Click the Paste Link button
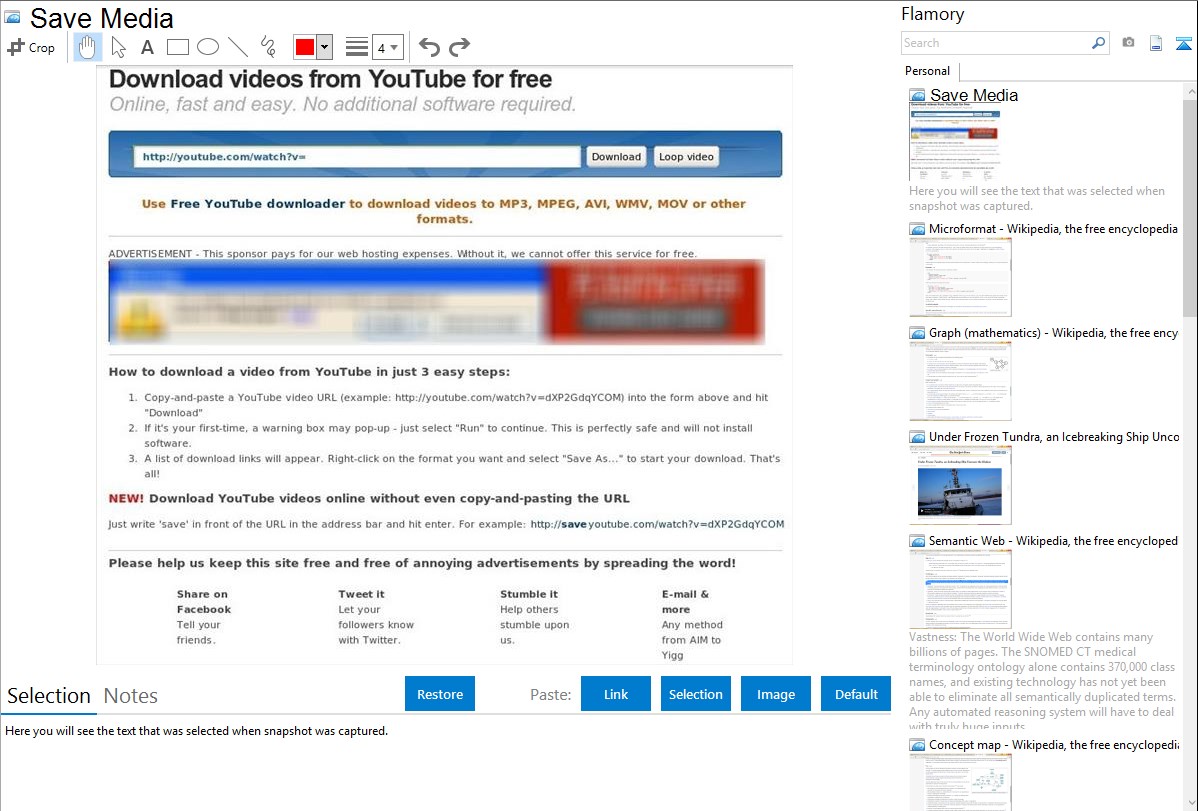 click(616, 694)
